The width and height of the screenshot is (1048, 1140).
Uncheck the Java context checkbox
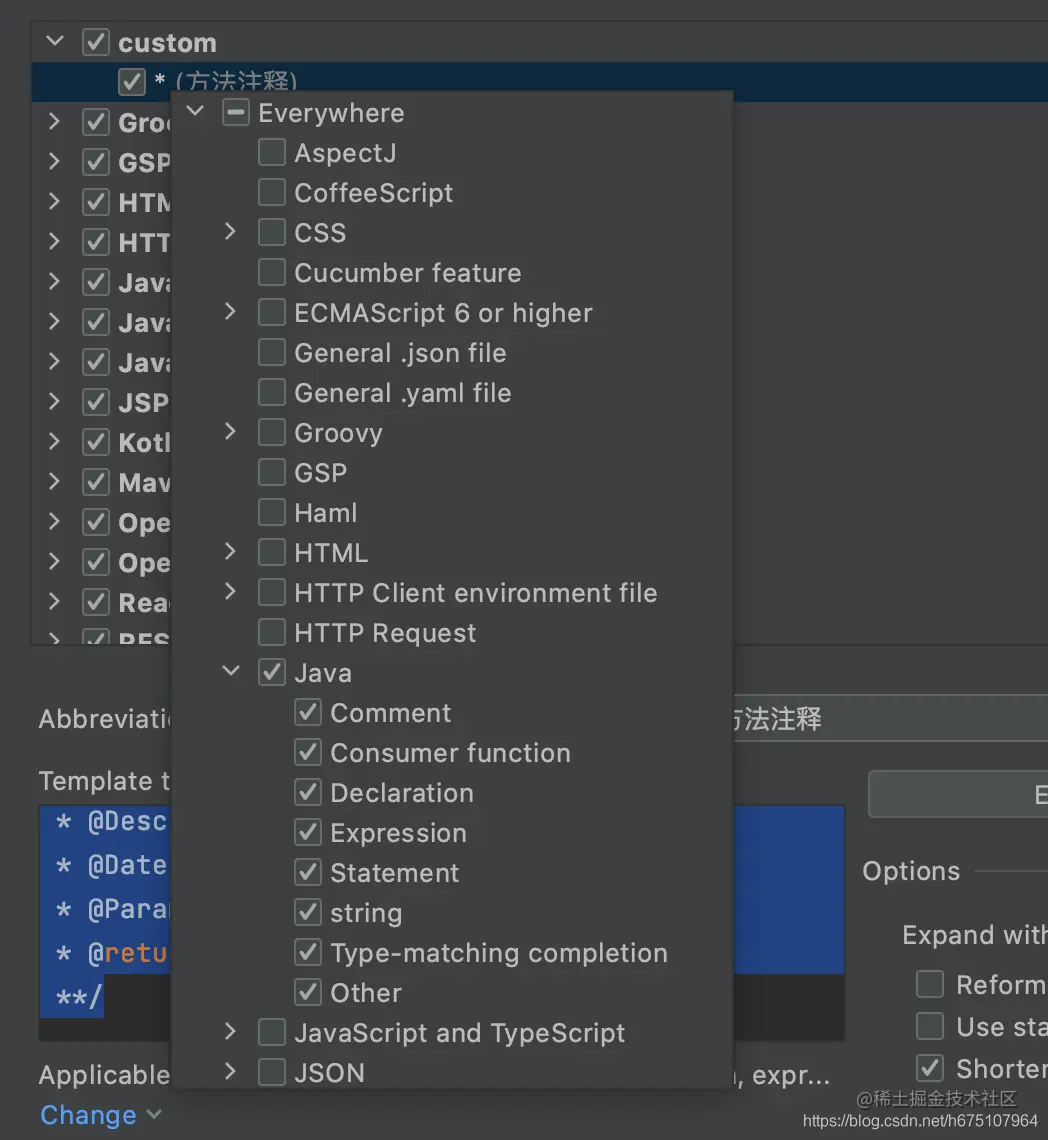coord(272,673)
